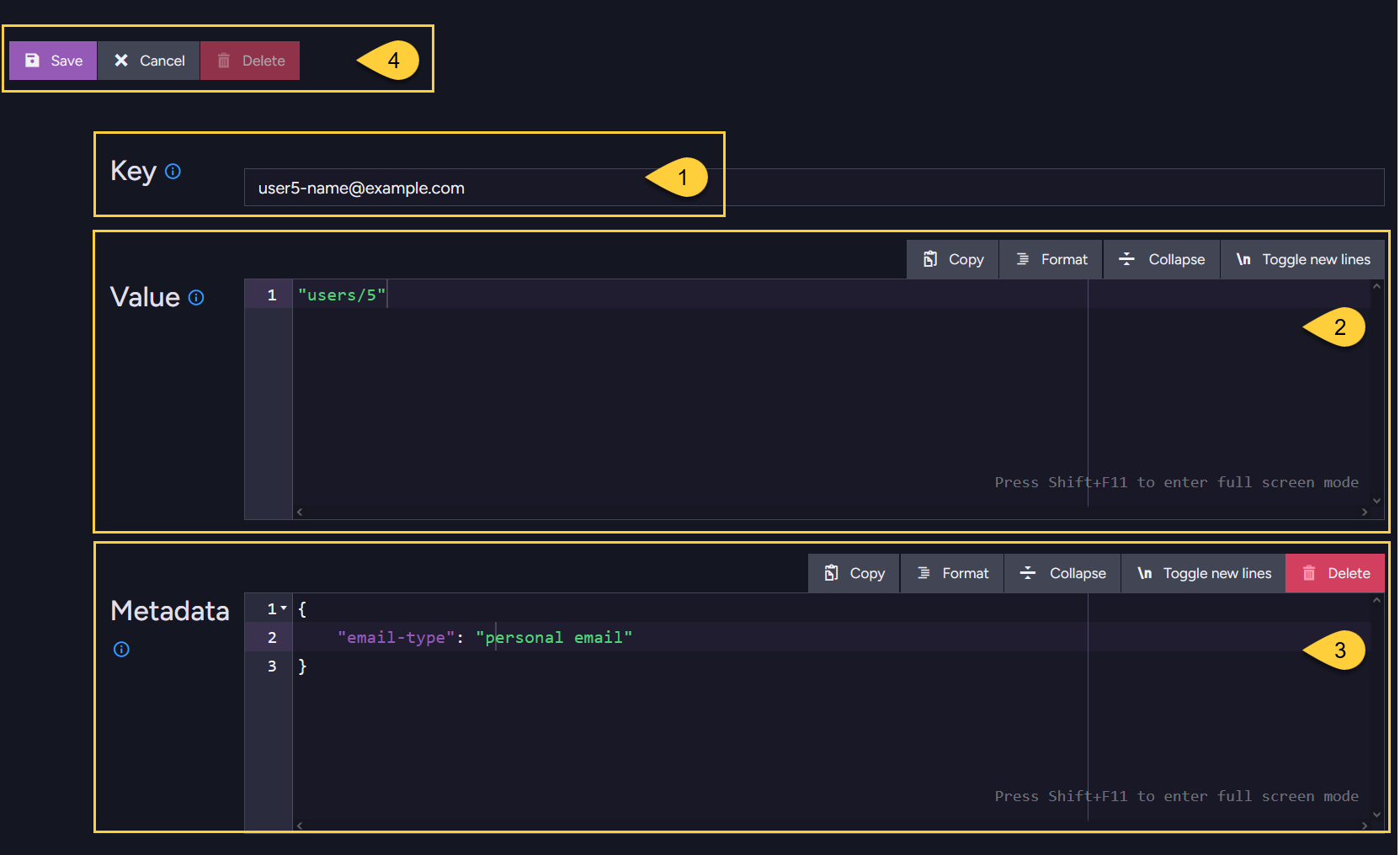This screenshot has height=855, width=1400.
Task: Click the info icon beside Value label
Action: tap(196, 298)
